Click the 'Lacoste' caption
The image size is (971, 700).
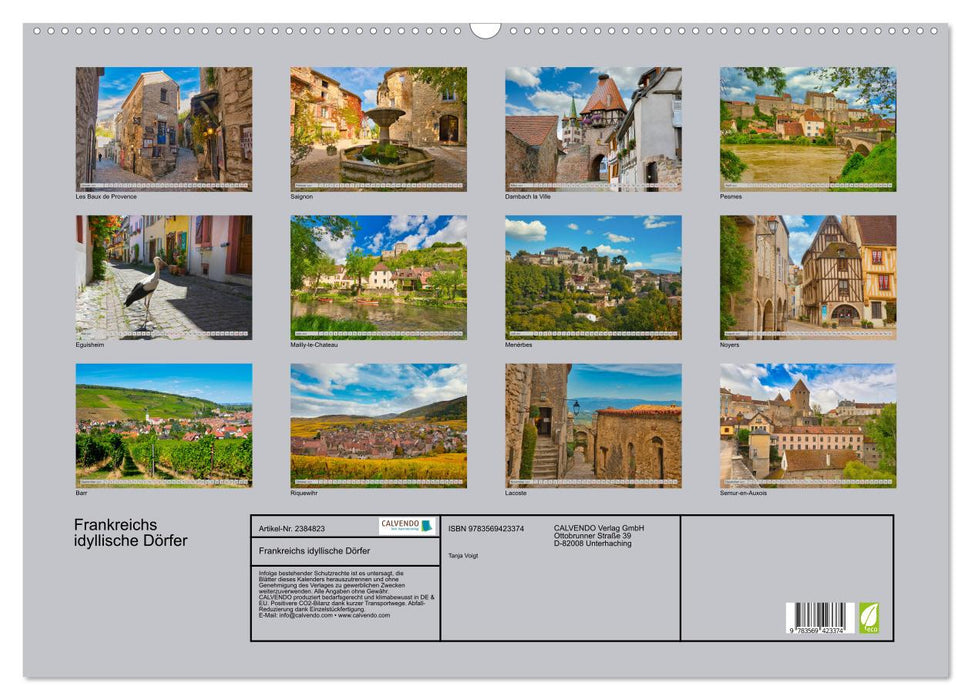click(516, 493)
